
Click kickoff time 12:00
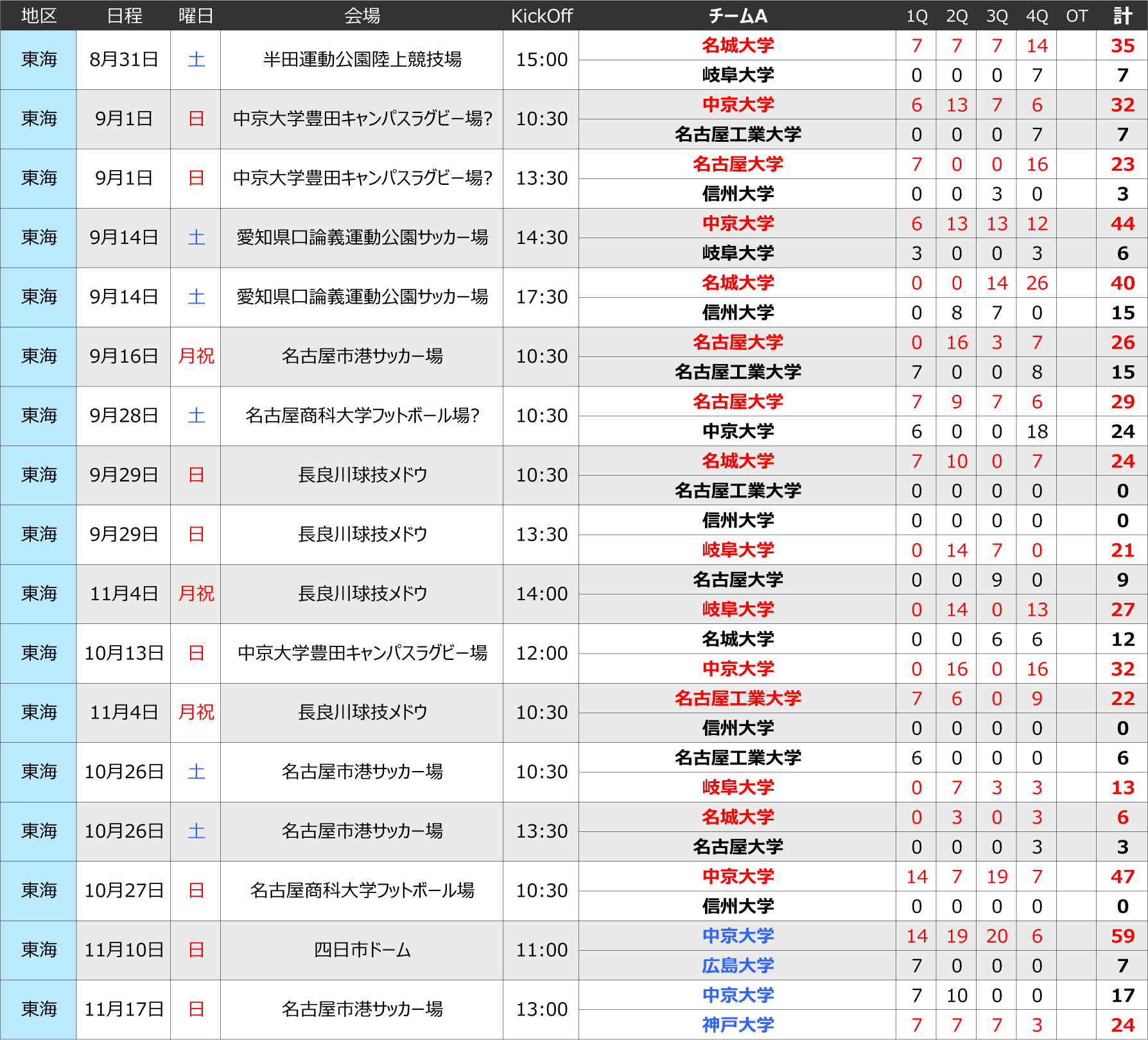tap(541, 654)
